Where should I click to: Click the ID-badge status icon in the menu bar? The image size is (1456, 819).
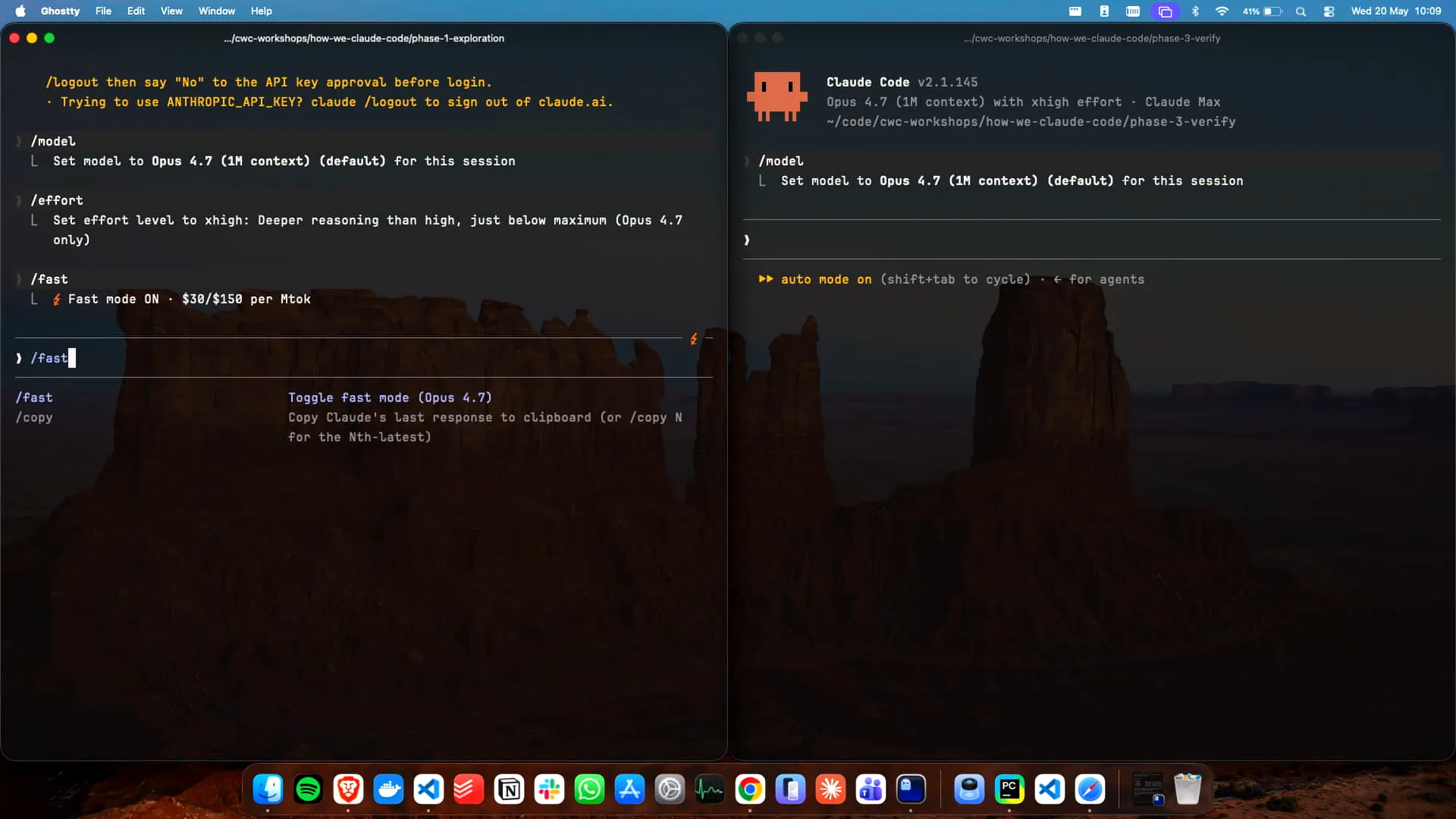[x=1104, y=11]
